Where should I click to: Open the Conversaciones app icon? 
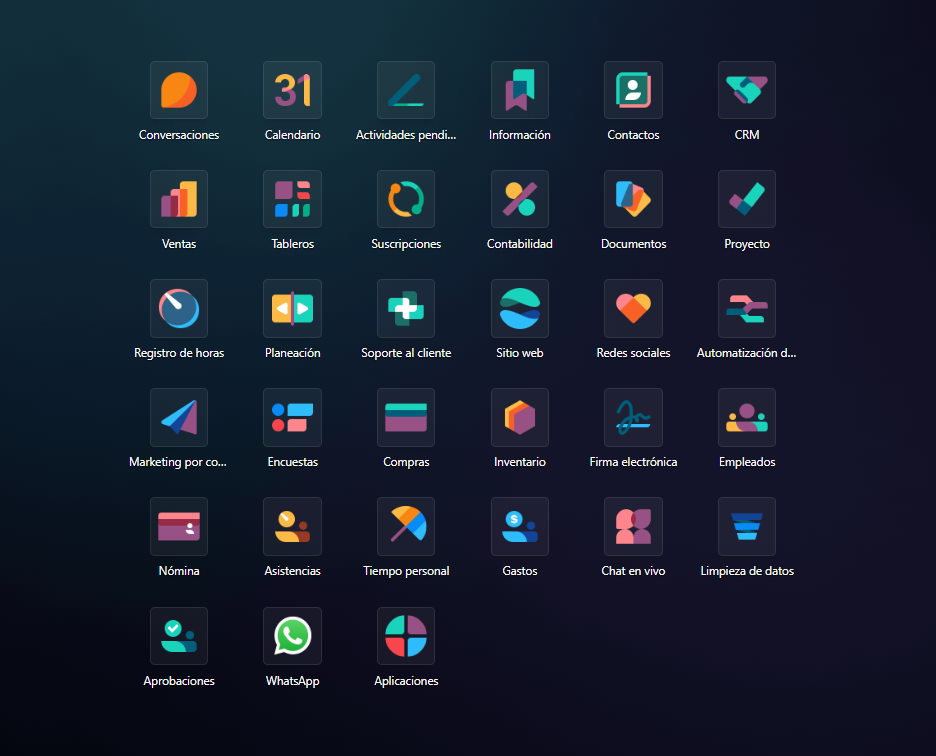point(179,90)
